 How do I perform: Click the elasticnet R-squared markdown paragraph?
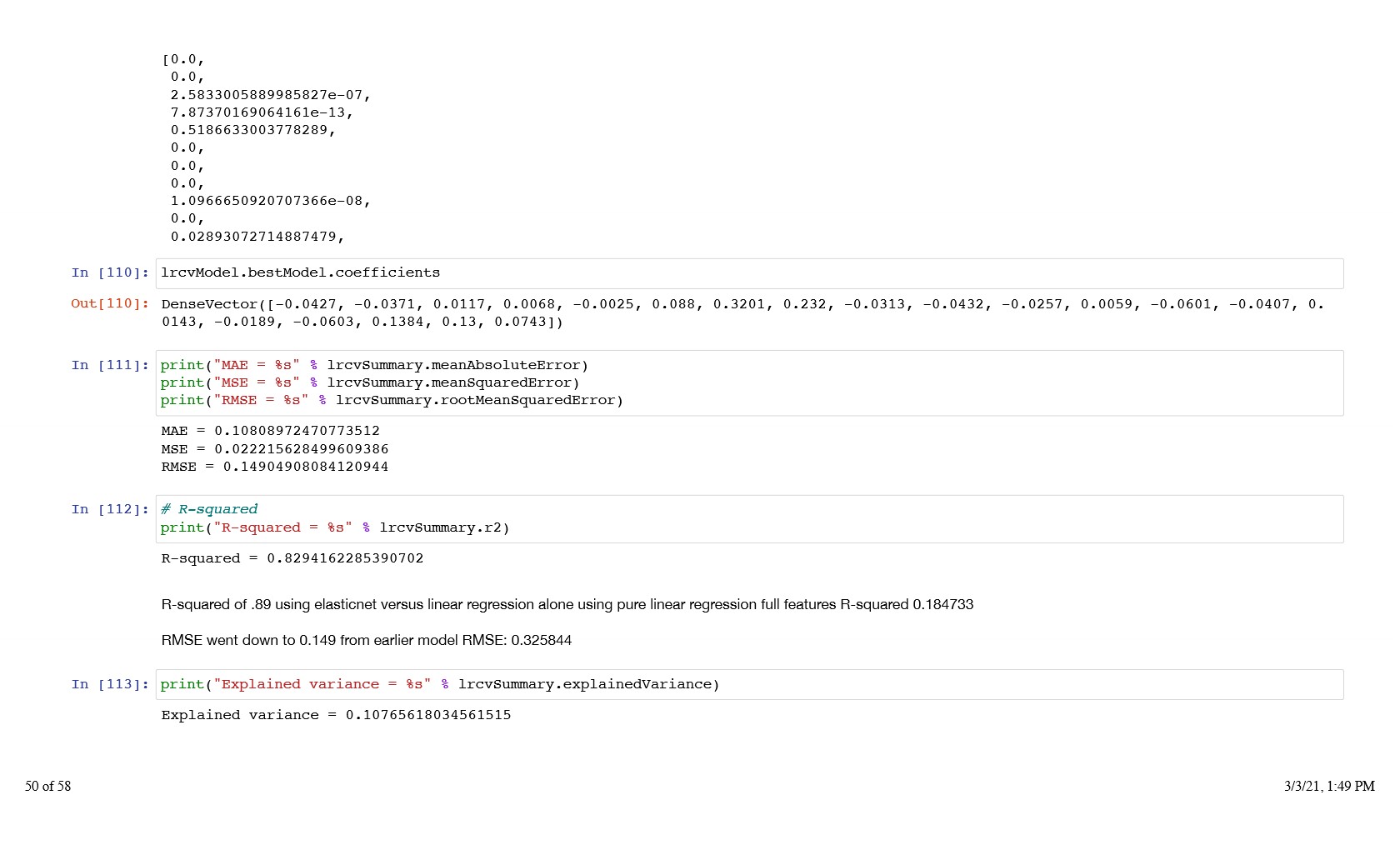click(x=567, y=605)
